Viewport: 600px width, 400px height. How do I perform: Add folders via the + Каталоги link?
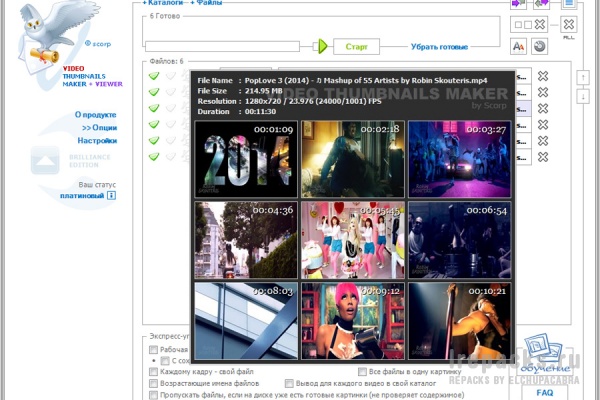point(163,3)
